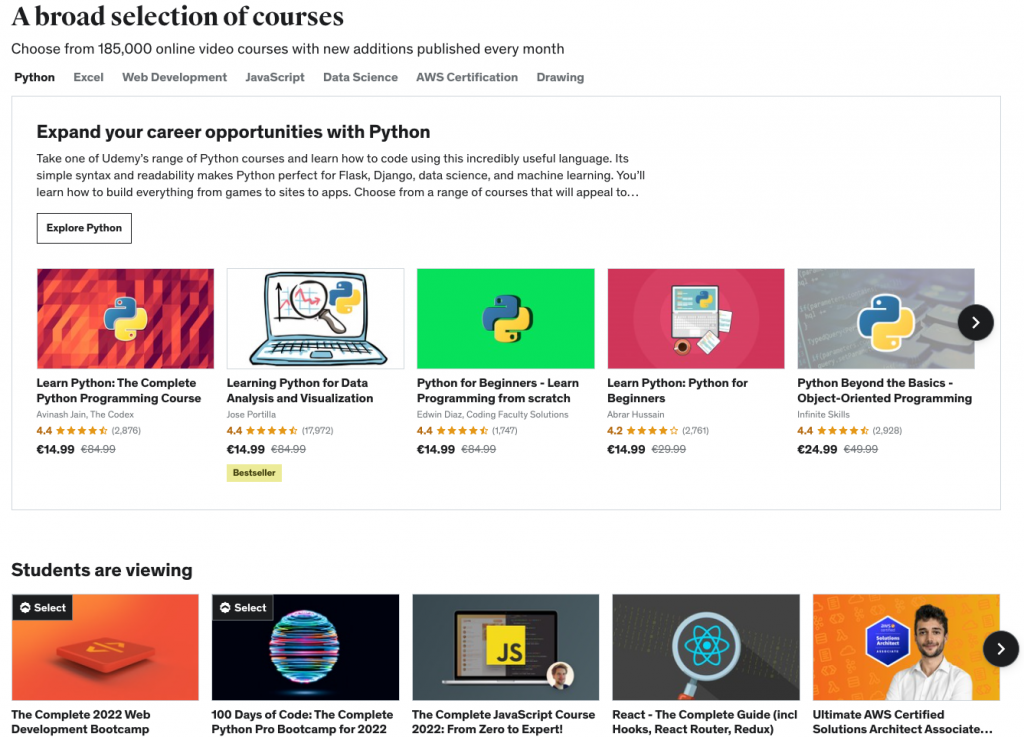
Task: Click the keyboard background Python Beyond Basics thumbnail
Action: click(x=886, y=319)
